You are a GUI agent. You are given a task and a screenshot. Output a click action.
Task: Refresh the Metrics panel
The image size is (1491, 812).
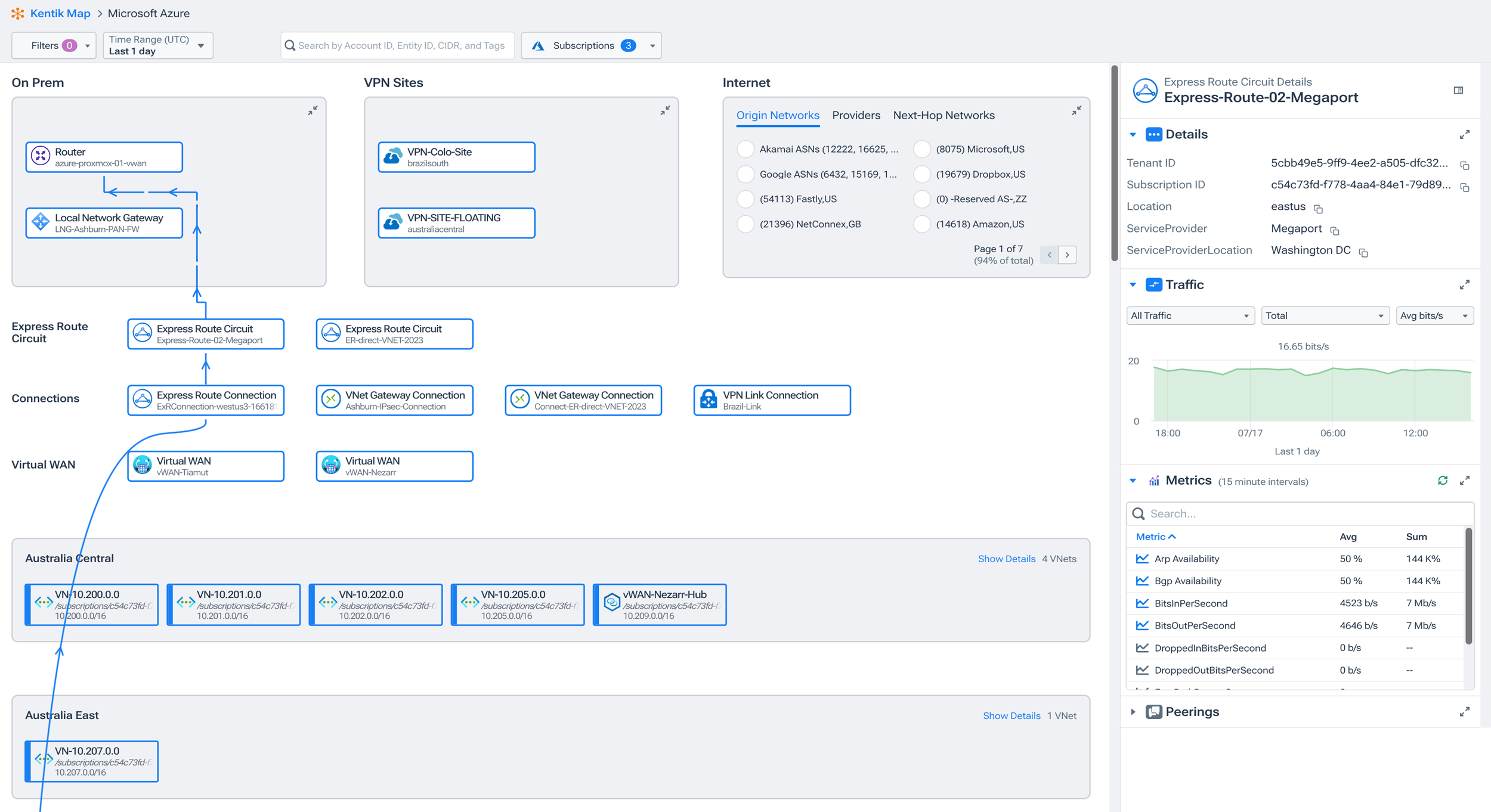[1443, 481]
